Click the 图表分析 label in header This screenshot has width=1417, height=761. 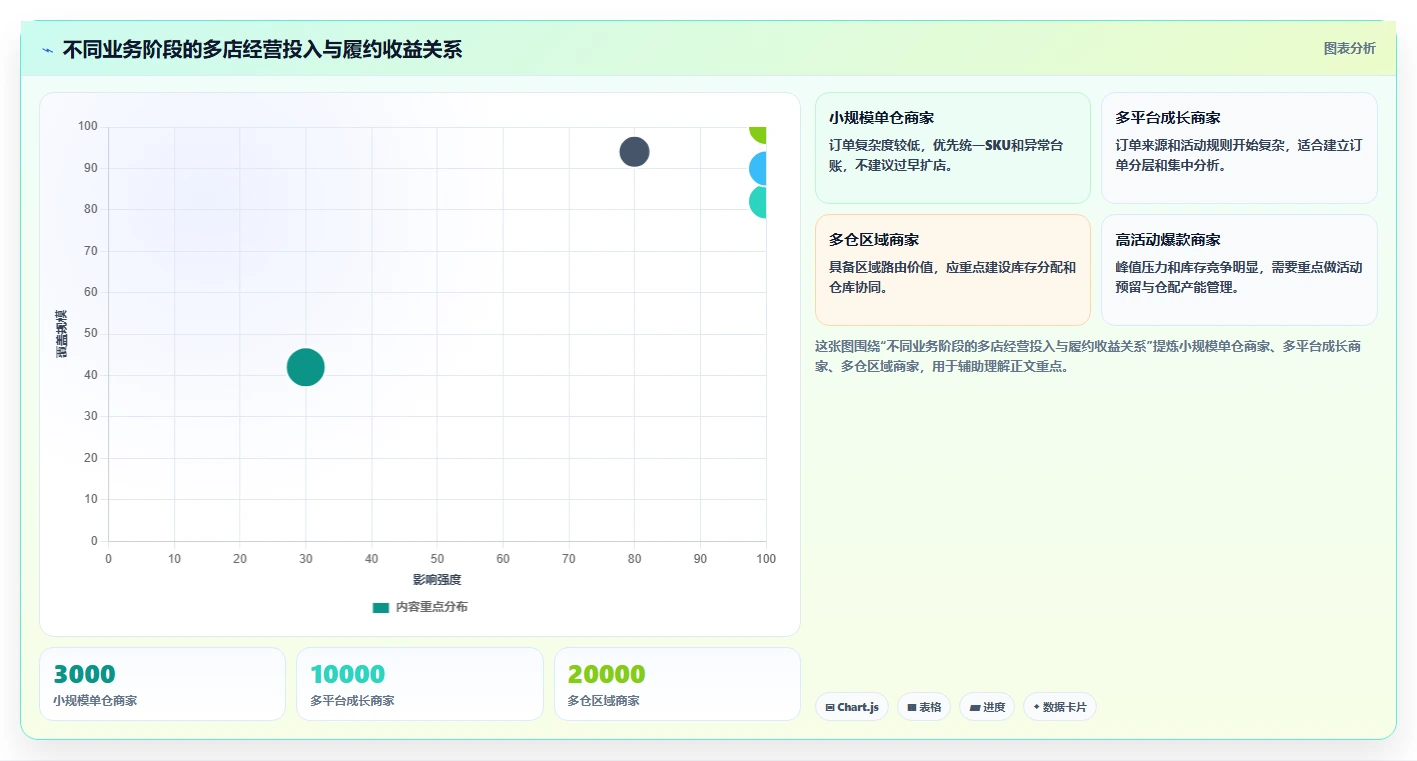point(1349,48)
